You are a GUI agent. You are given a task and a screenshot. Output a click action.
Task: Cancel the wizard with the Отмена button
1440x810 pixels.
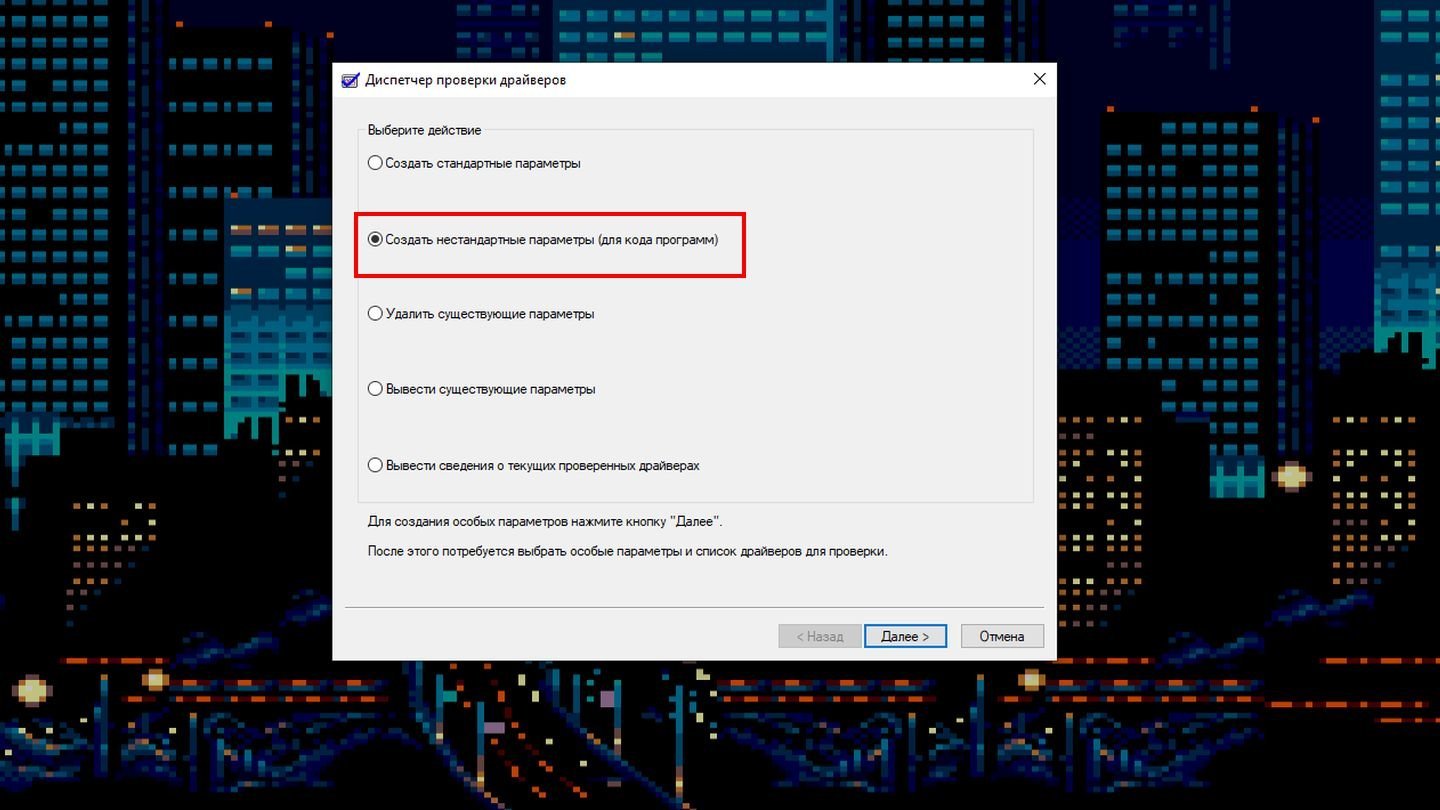[1002, 636]
